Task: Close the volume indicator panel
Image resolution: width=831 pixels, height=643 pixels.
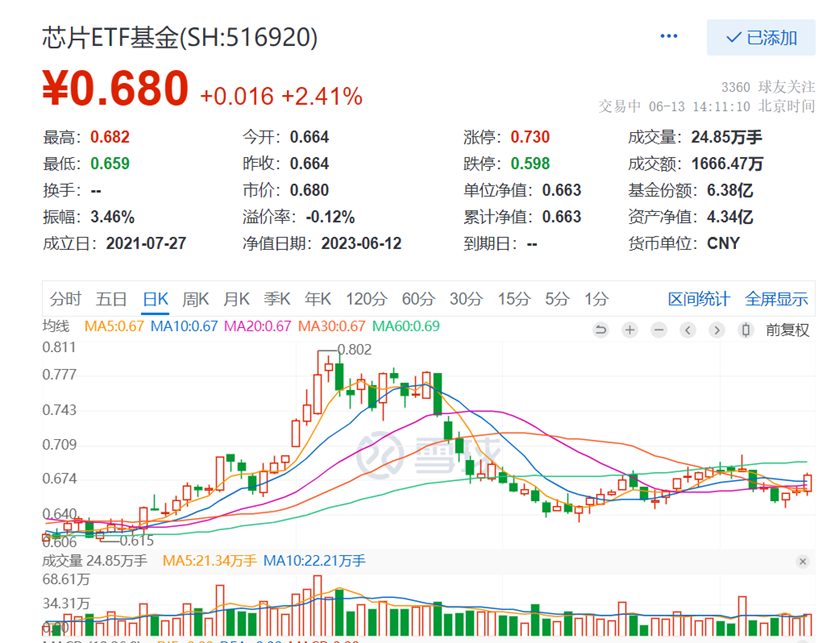Action: 802,561
